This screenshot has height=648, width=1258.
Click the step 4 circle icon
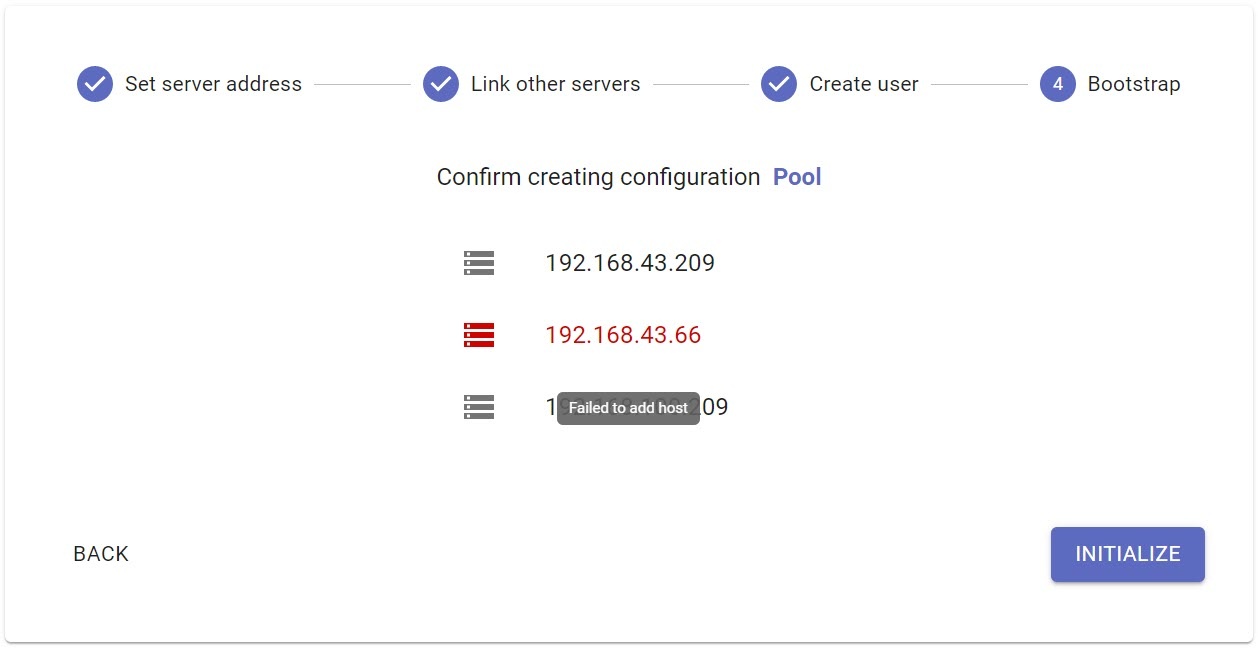tap(1058, 84)
